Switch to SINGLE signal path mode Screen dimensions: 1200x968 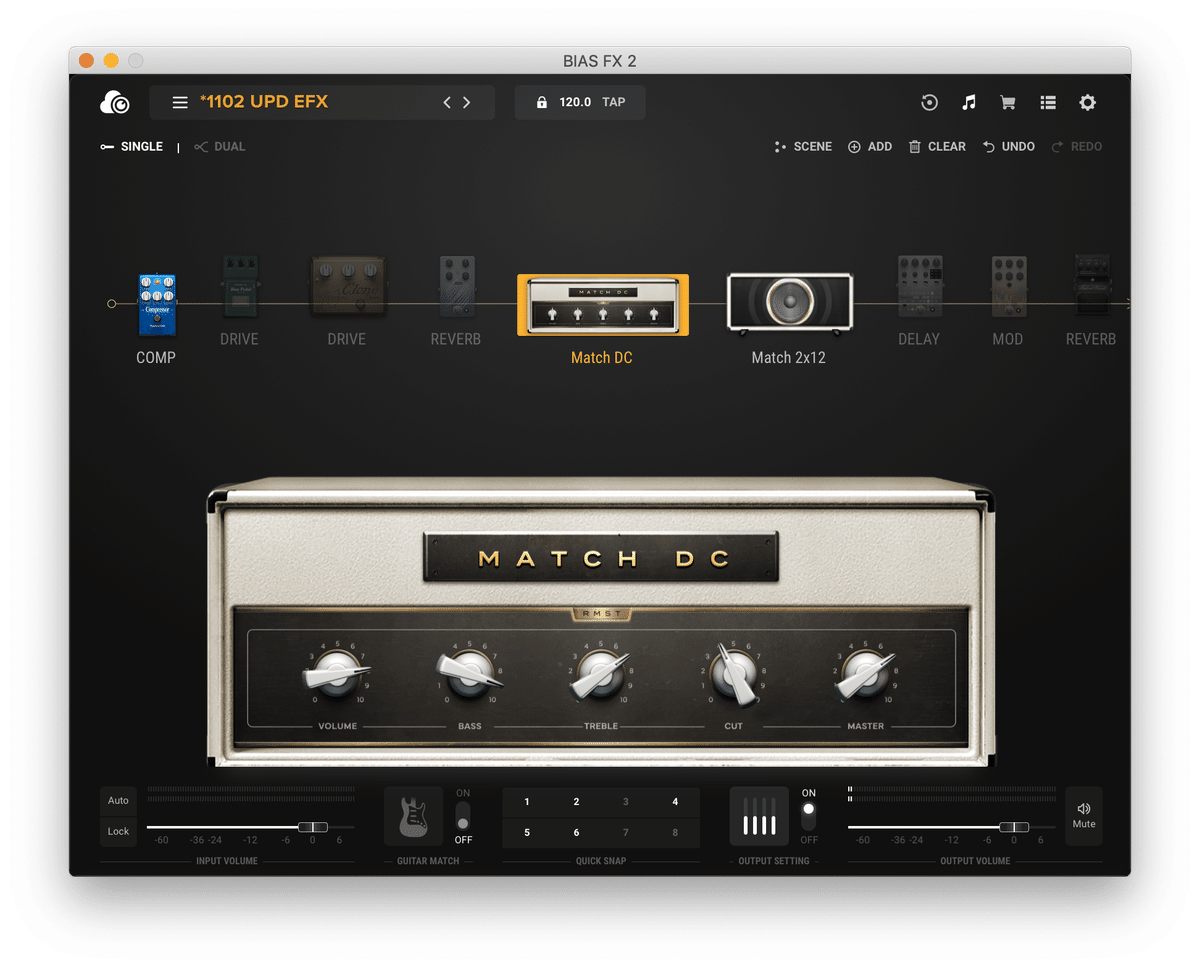pos(131,147)
